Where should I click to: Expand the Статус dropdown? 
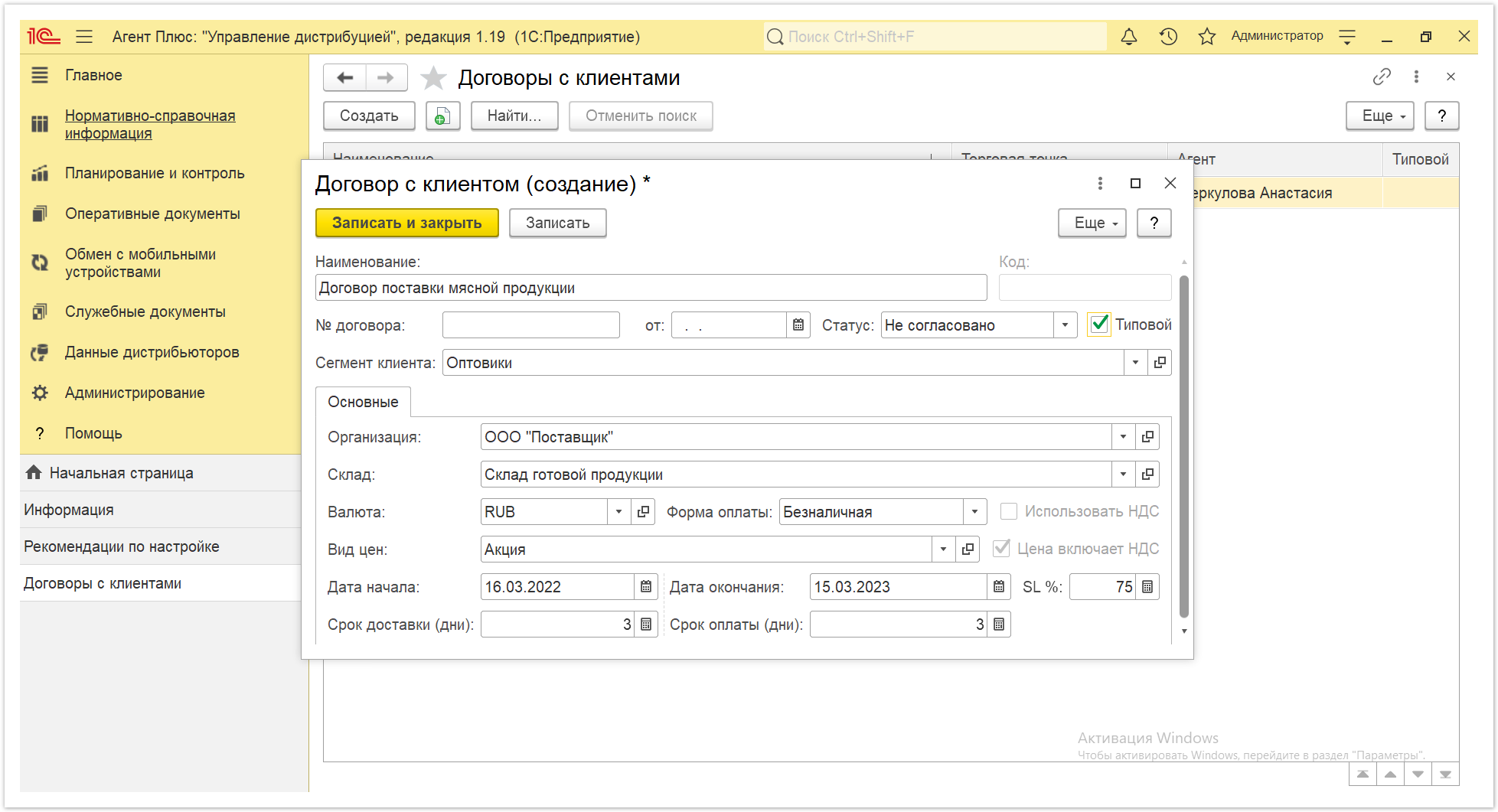pos(1065,324)
